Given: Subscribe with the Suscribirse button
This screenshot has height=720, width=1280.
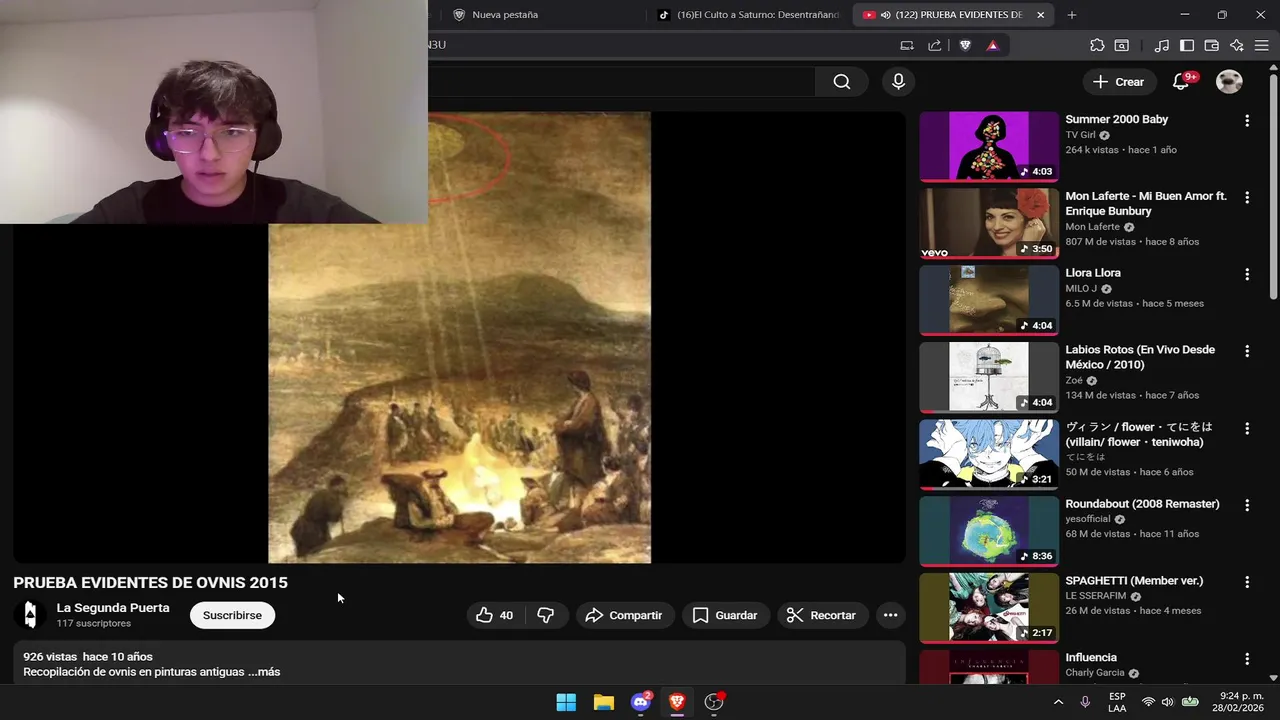Looking at the screenshot, I should [232, 615].
